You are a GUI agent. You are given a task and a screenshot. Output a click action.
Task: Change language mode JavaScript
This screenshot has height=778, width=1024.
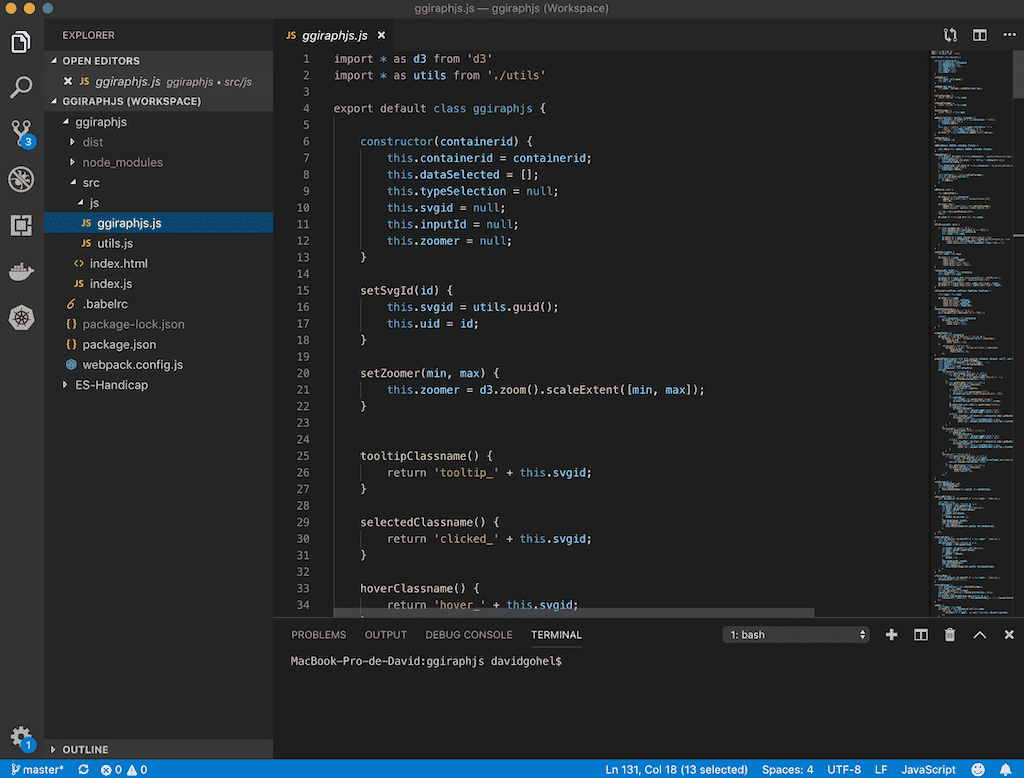[928, 770]
